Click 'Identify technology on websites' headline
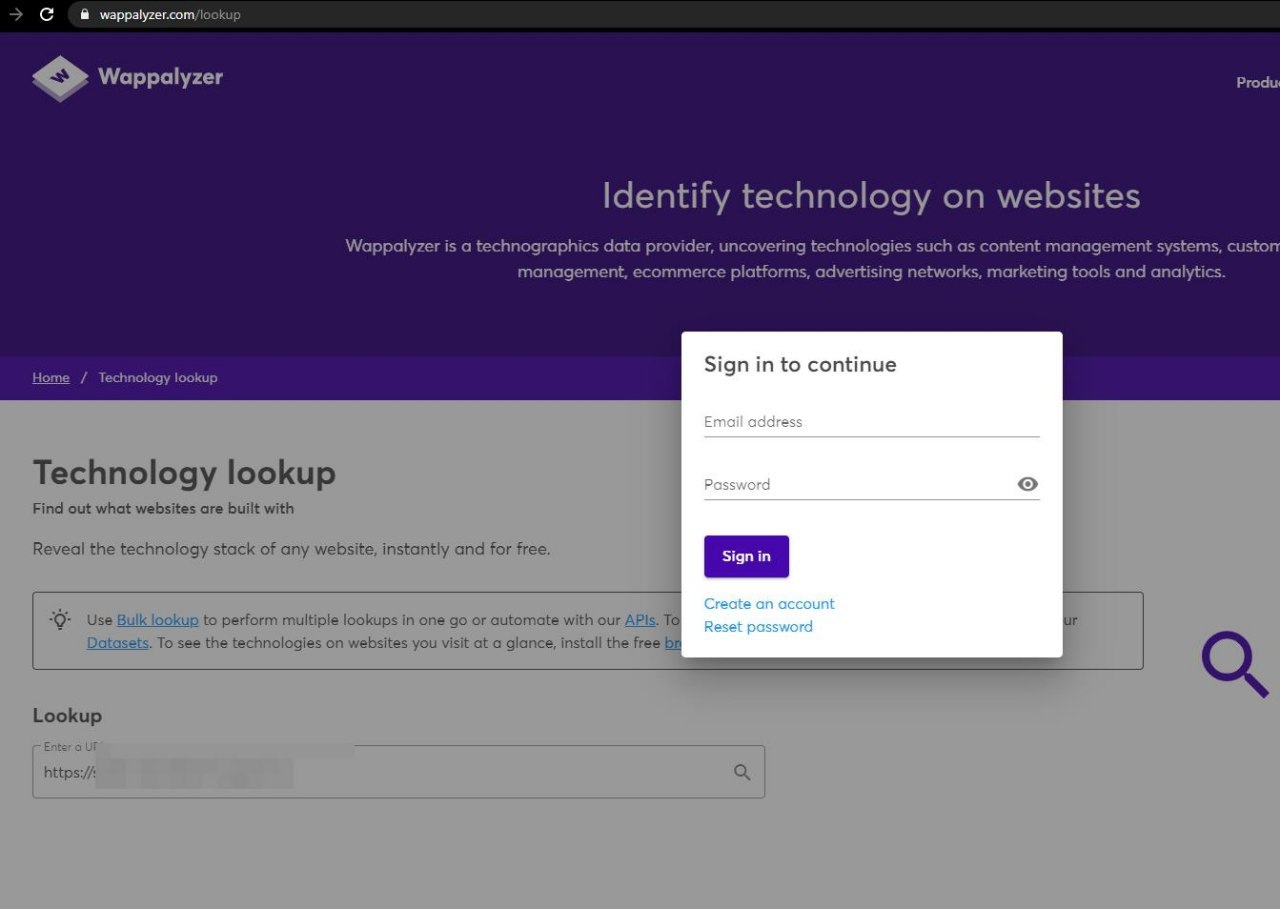 tap(871, 196)
